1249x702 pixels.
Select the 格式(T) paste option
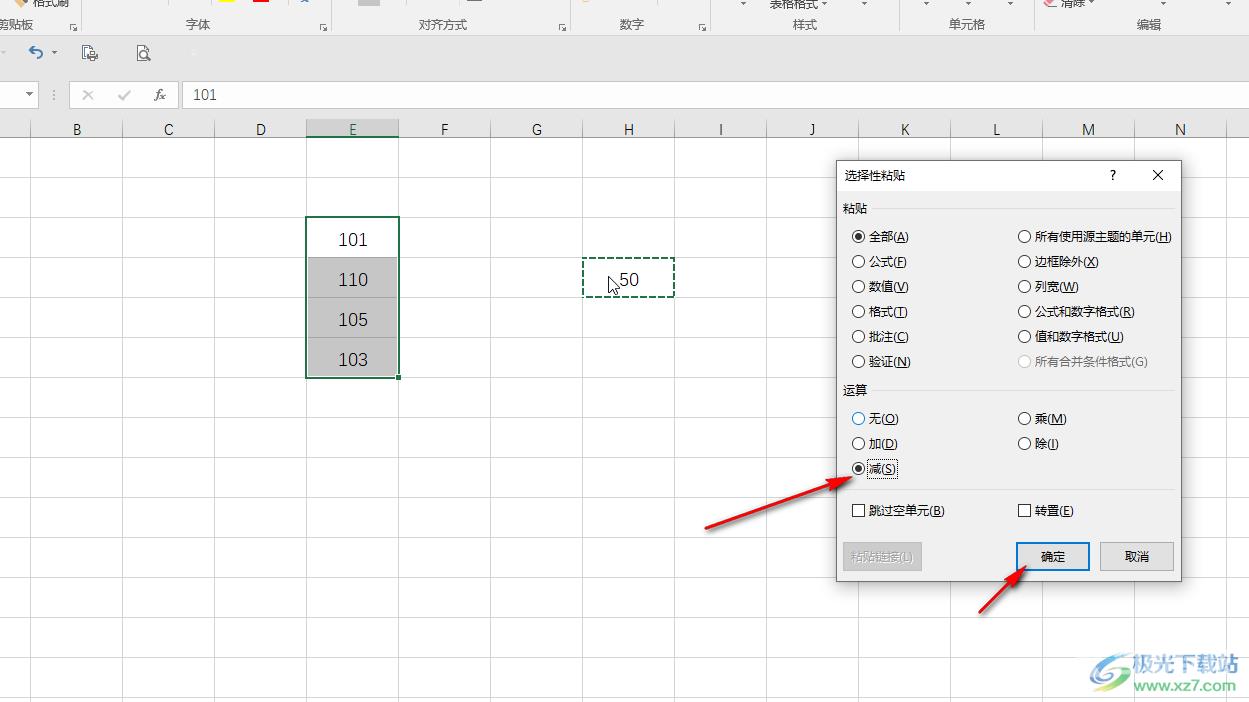pos(880,312)
